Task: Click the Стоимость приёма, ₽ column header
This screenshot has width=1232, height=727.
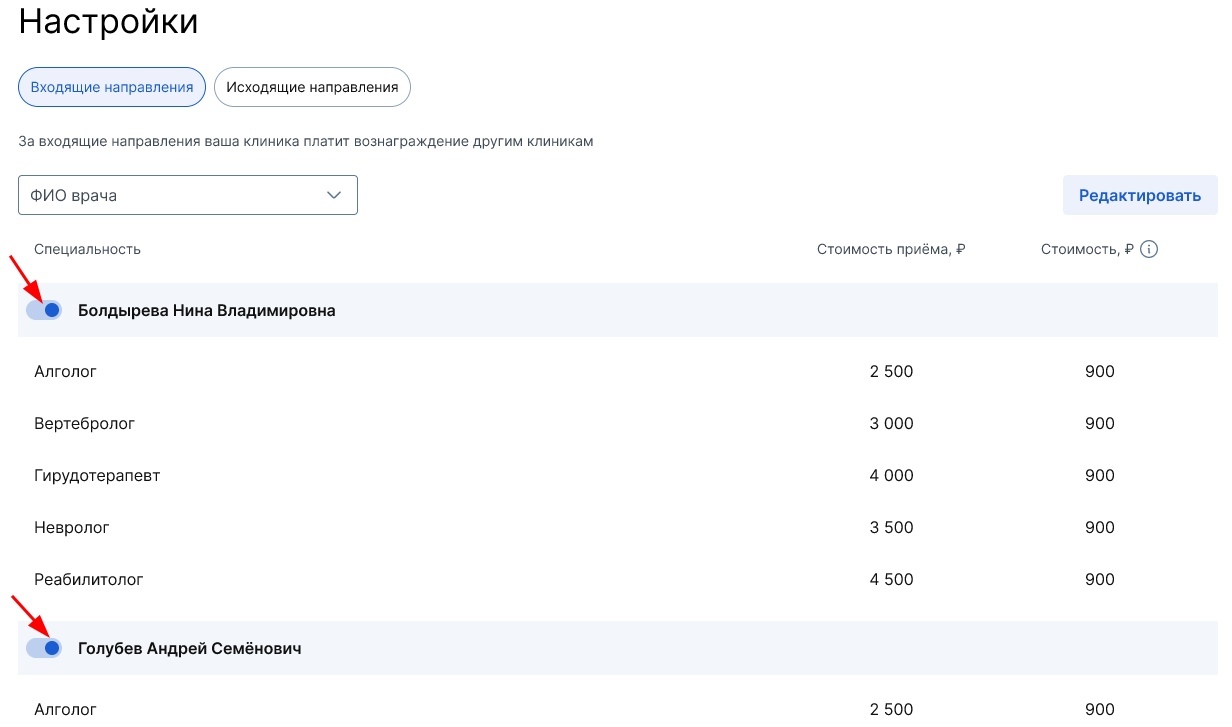Action: [x=890, y=249]
